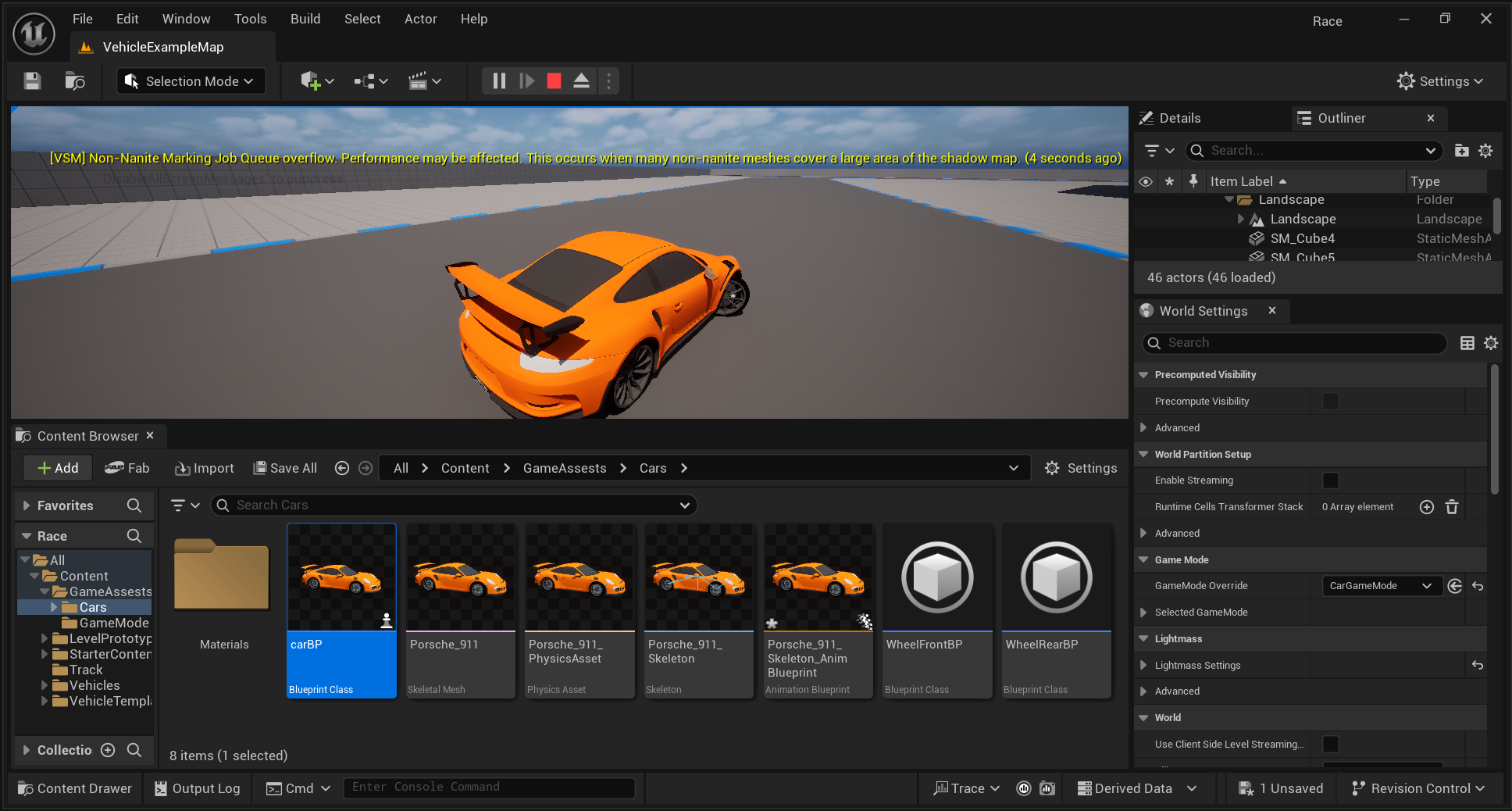The height and width of the screenshot is (811, 1512).
Task: Add a new Collection
Action: point(108,750)
